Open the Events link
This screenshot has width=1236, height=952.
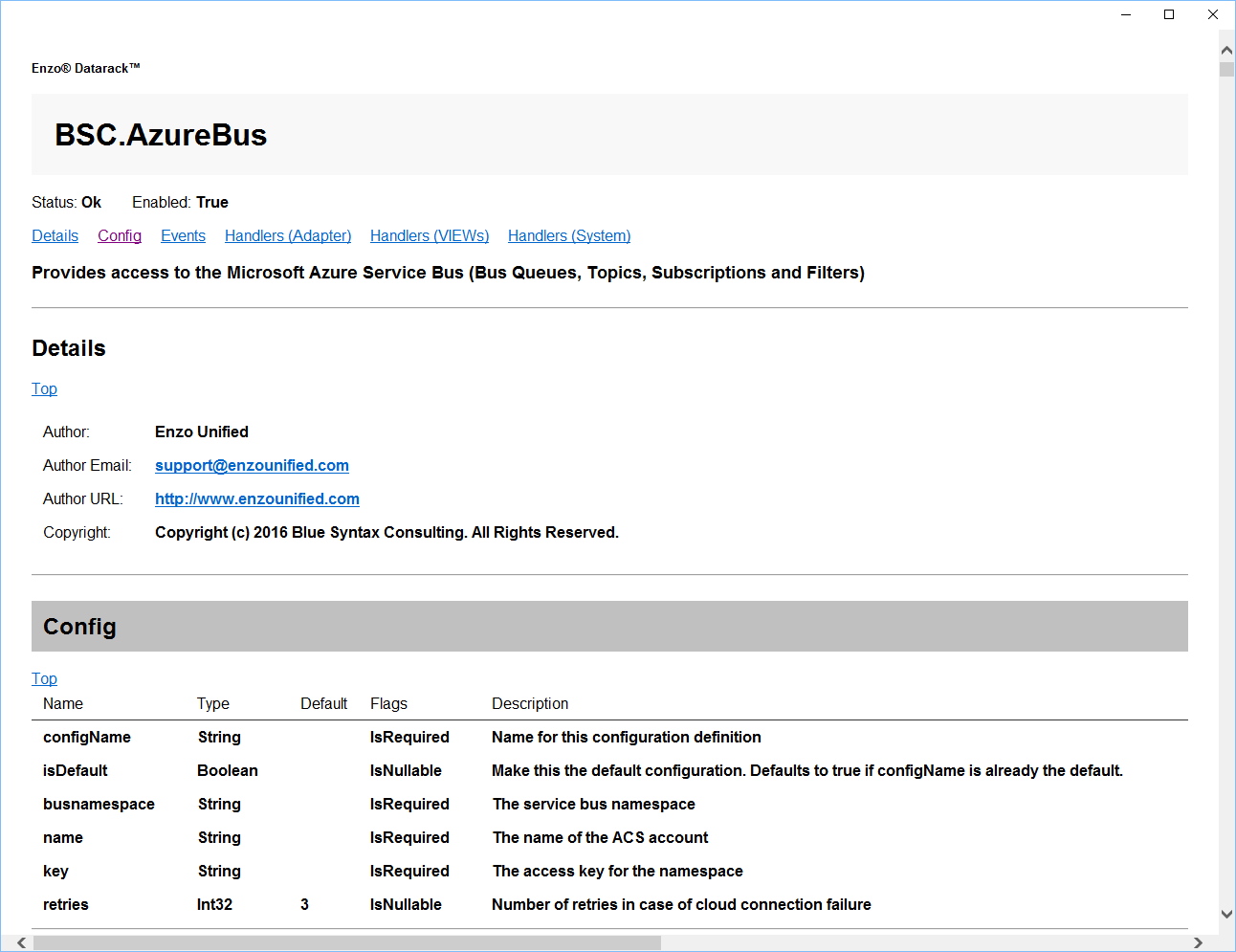point(183,235)
